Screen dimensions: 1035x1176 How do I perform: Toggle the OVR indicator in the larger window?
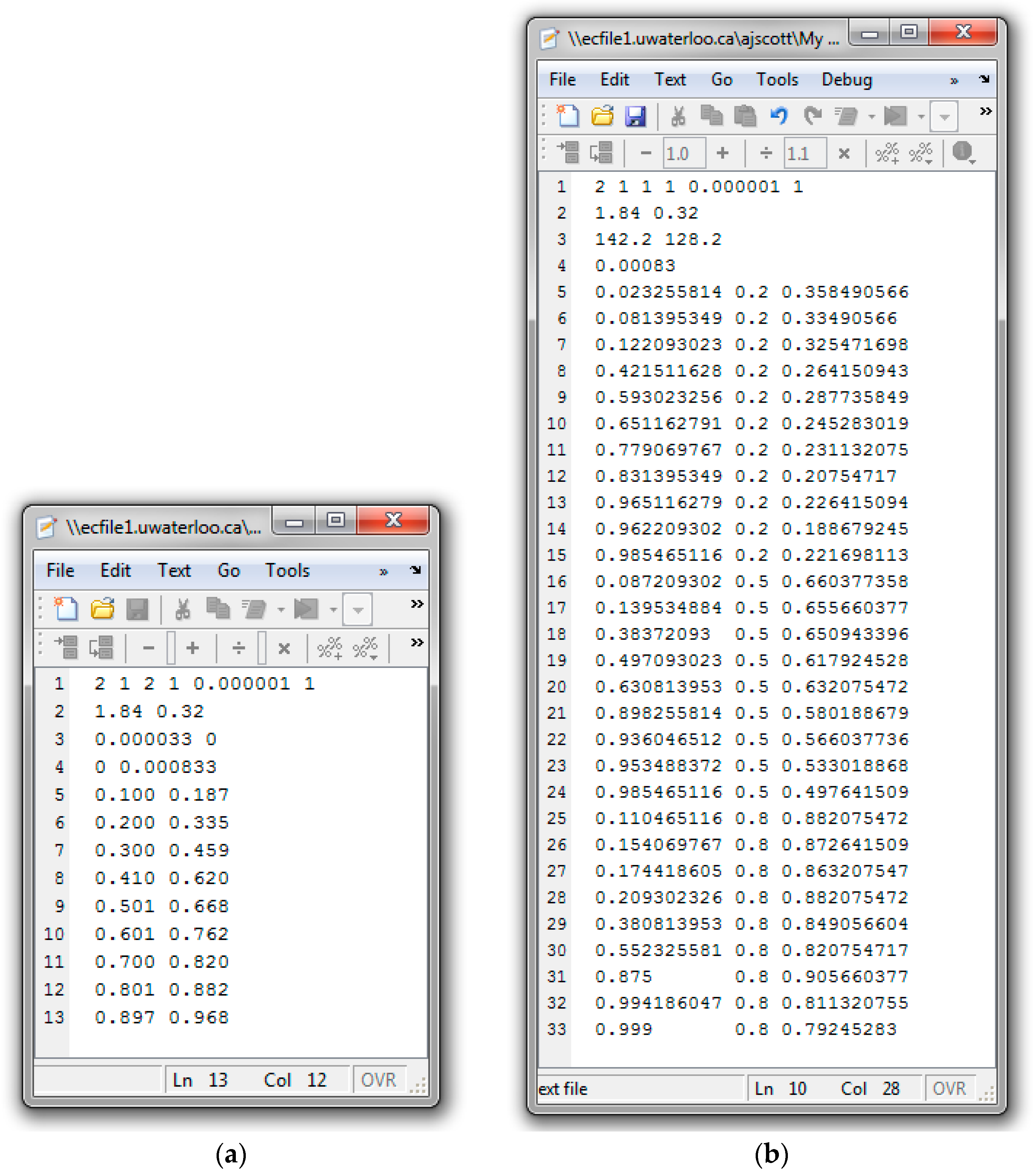tap(949, 1089)
